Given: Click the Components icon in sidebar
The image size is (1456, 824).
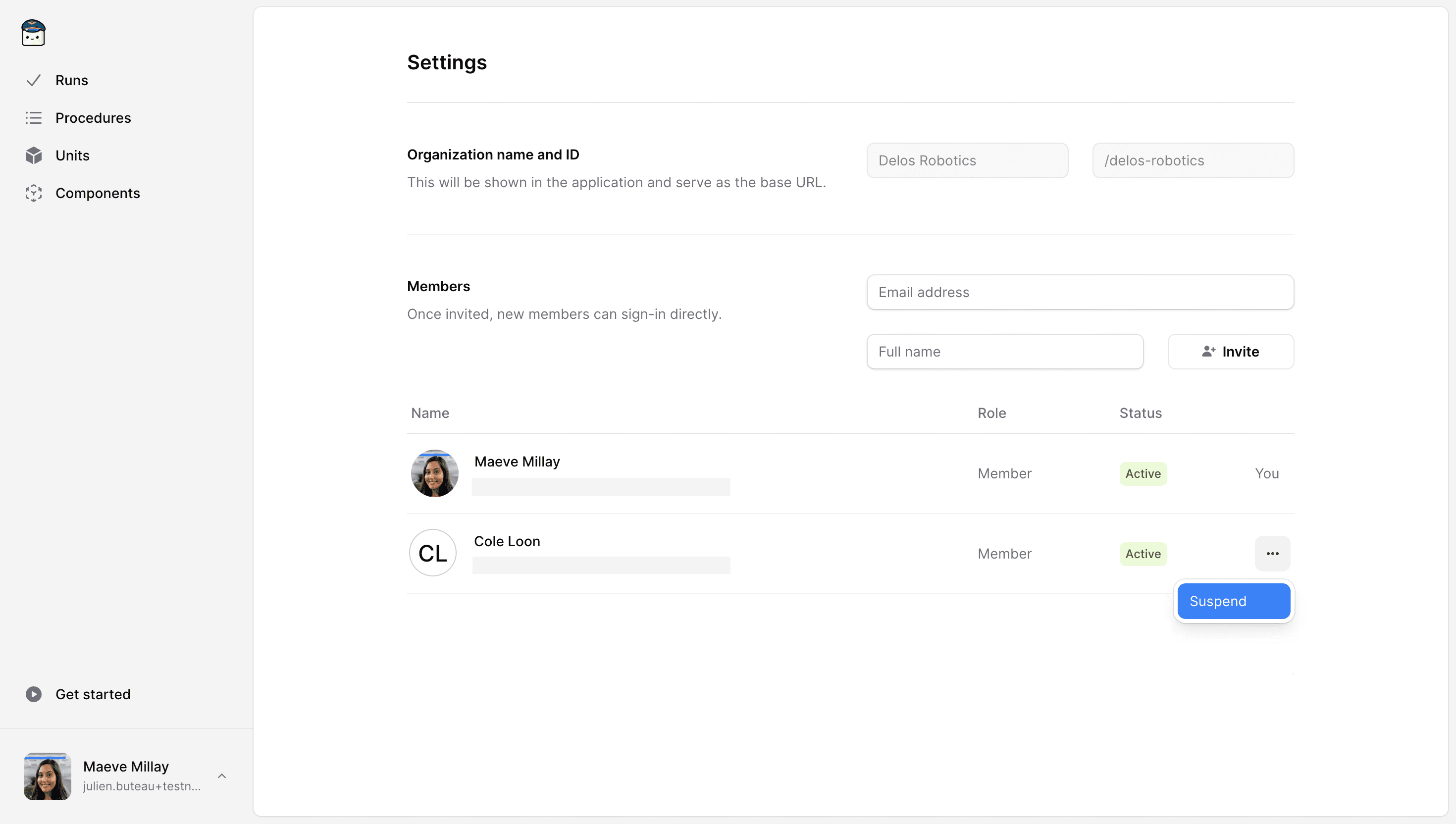Looking at the screenshot, I should [34, 193].
